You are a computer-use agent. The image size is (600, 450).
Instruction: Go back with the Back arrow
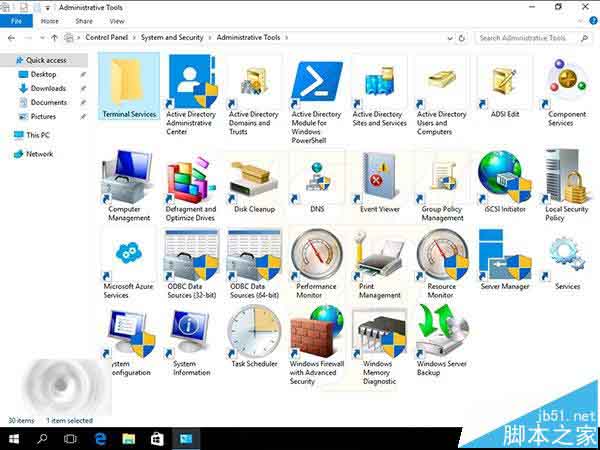(11, 38)
